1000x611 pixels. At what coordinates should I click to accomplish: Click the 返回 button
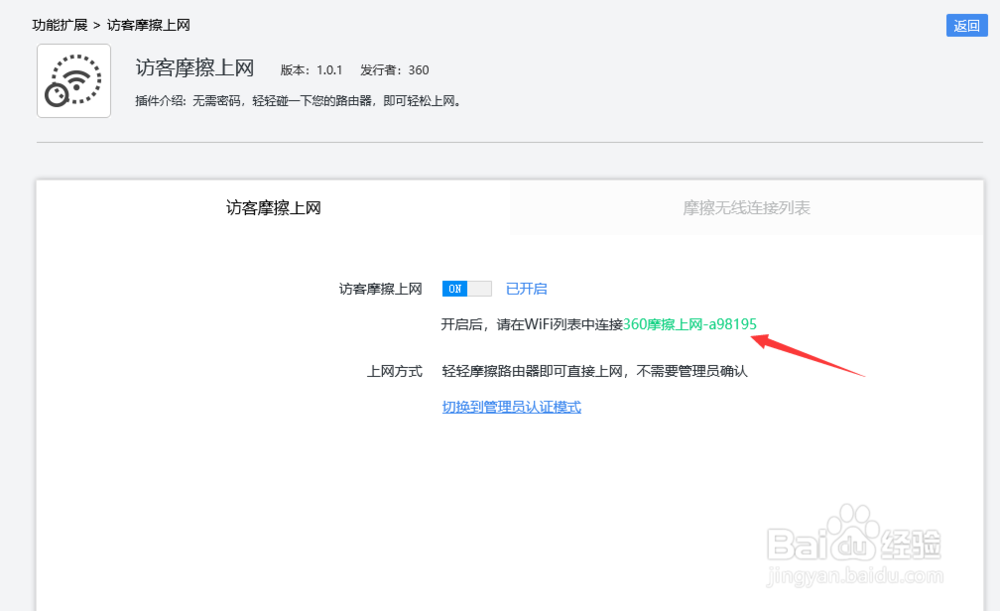click(x=966, y=26)
